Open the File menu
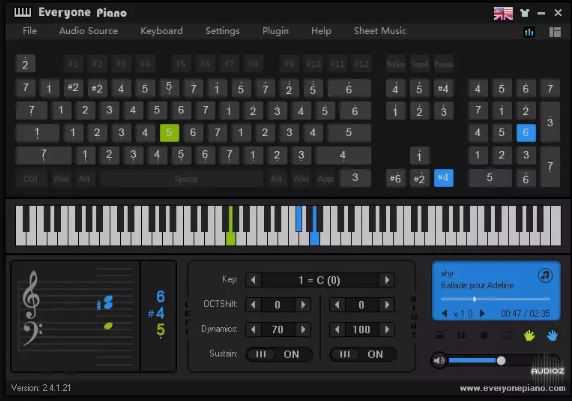Image resolution: width=572 pixels, height=401 pixels. pos(30,31)
